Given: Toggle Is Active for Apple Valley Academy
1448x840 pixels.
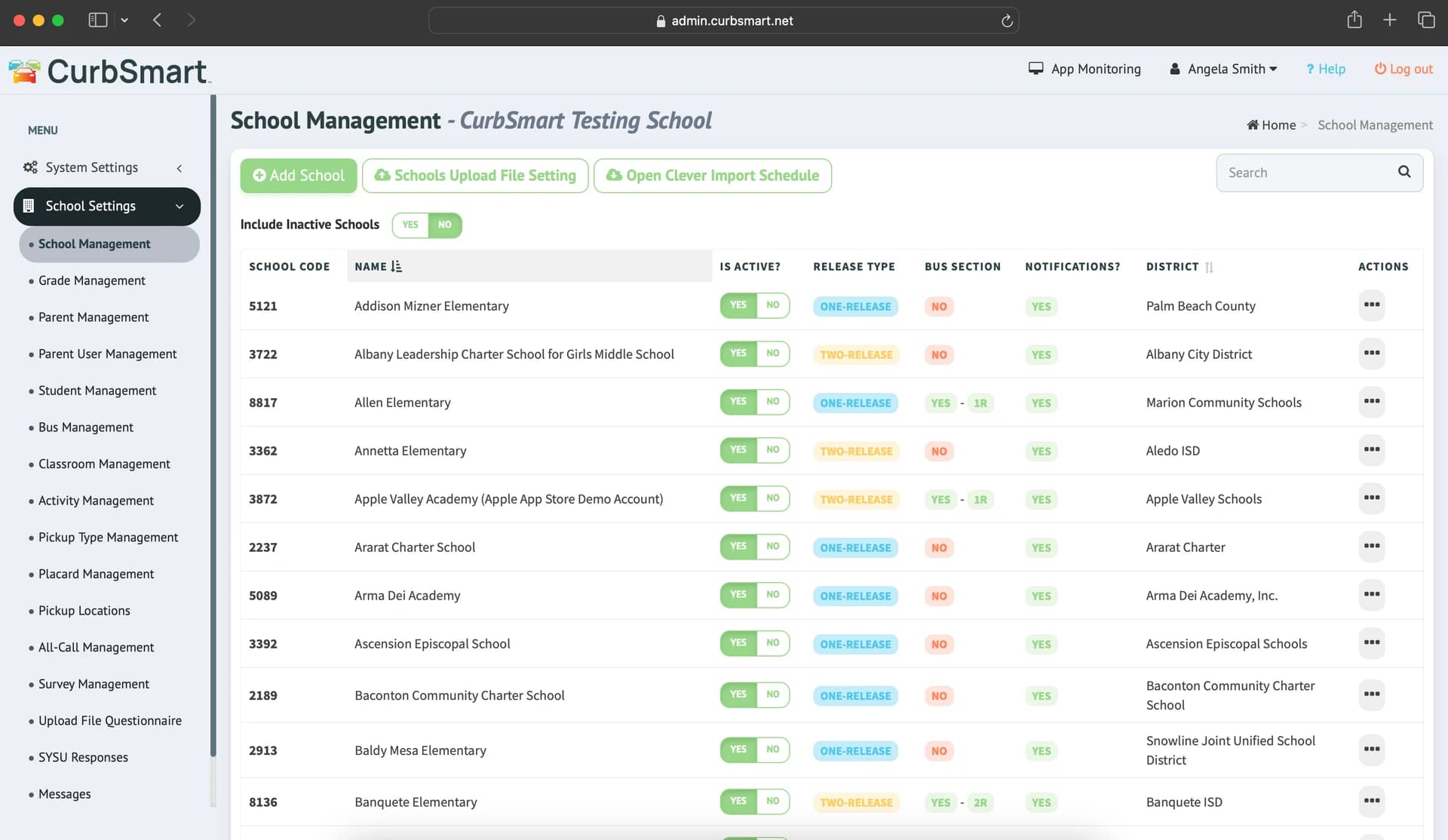Looking at the screenshot, I should tap(754, 498).
